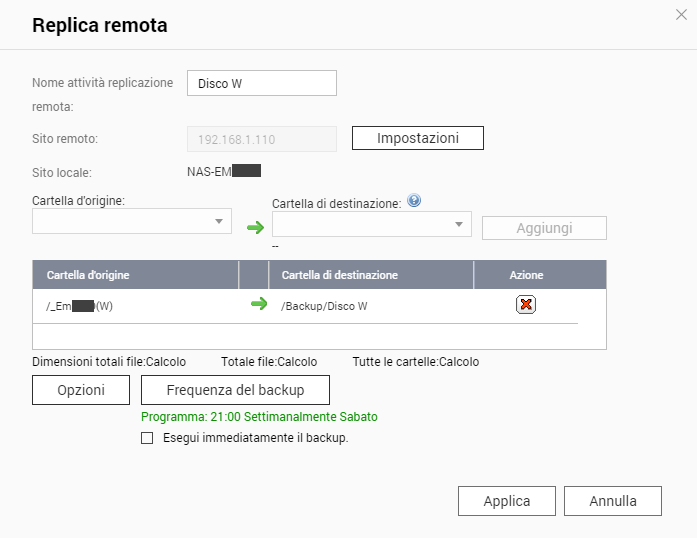The image size is (697, 538).
Task: Click the Azione column header
Action: 526,275
